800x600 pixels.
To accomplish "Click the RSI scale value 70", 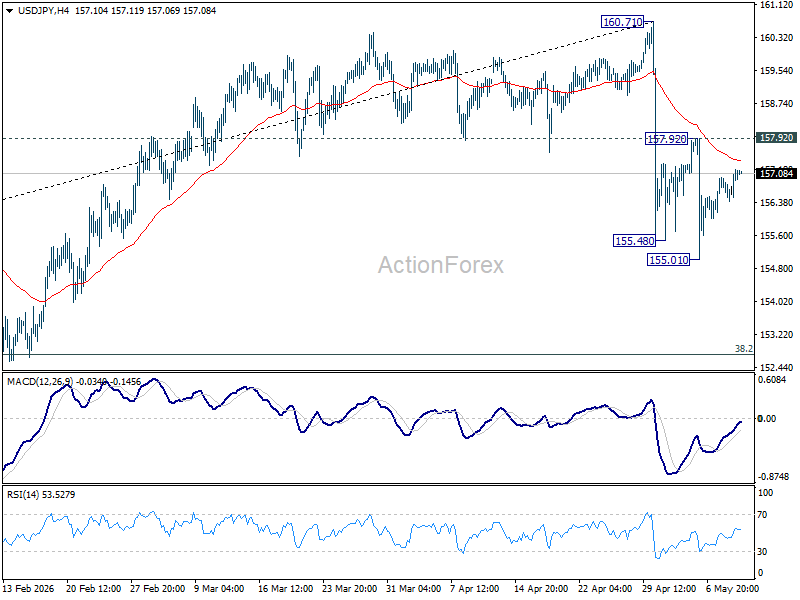I will (x=762, y=515).
